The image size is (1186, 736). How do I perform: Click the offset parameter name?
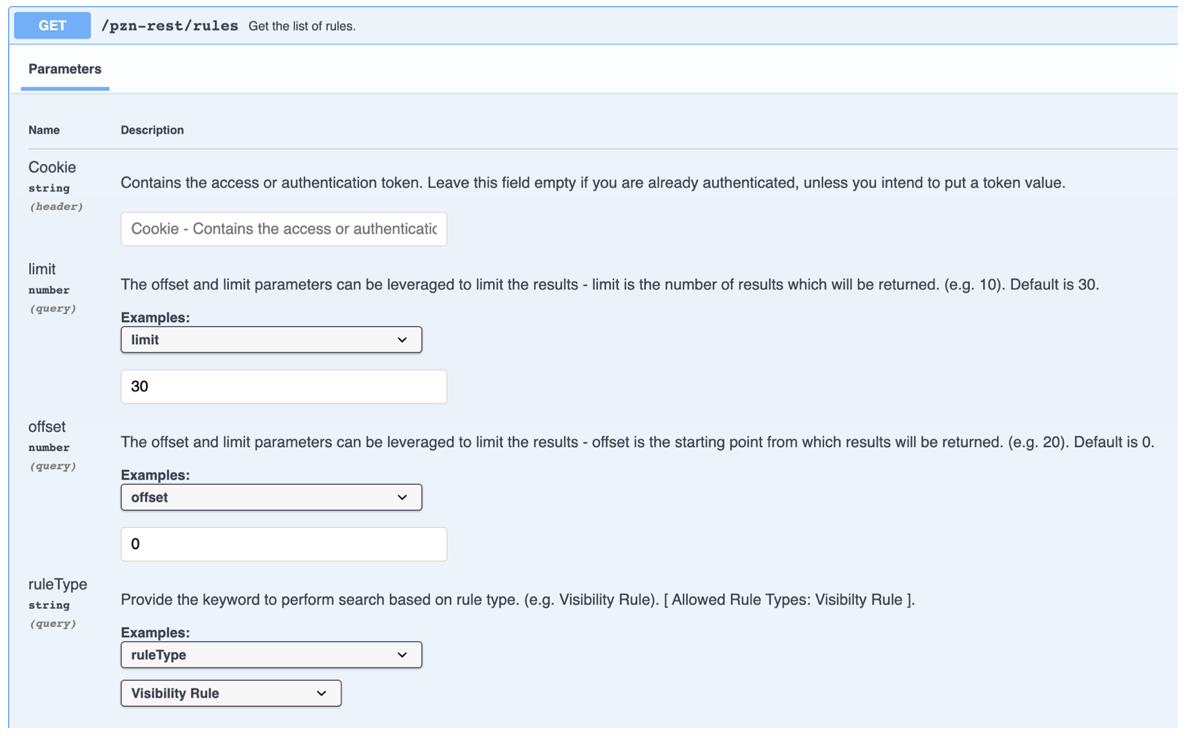(46, 427)
